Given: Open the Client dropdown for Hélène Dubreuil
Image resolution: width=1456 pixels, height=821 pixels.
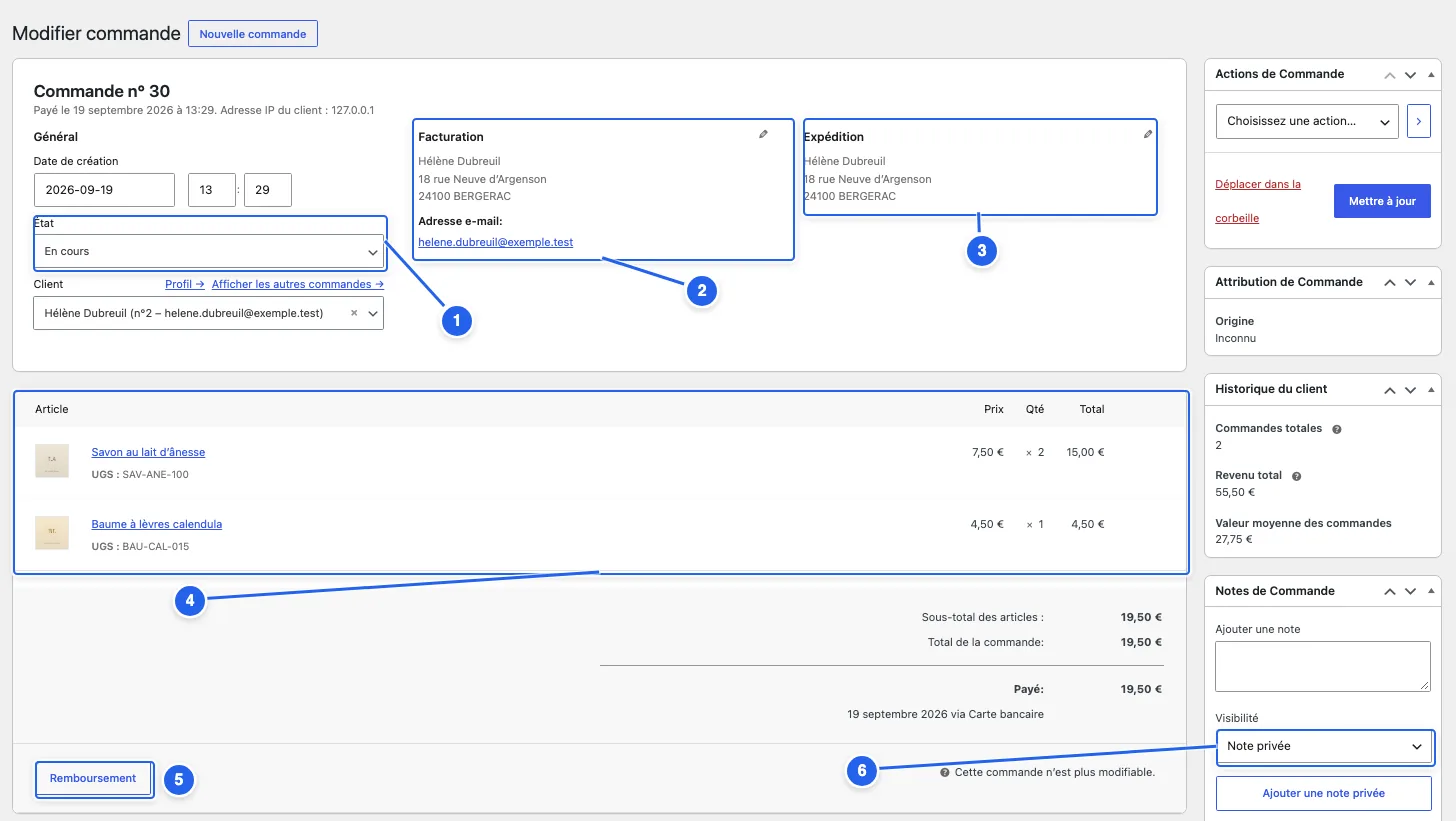Looking at the screenshot, I should pyautogui.click(x=209, y=313).
